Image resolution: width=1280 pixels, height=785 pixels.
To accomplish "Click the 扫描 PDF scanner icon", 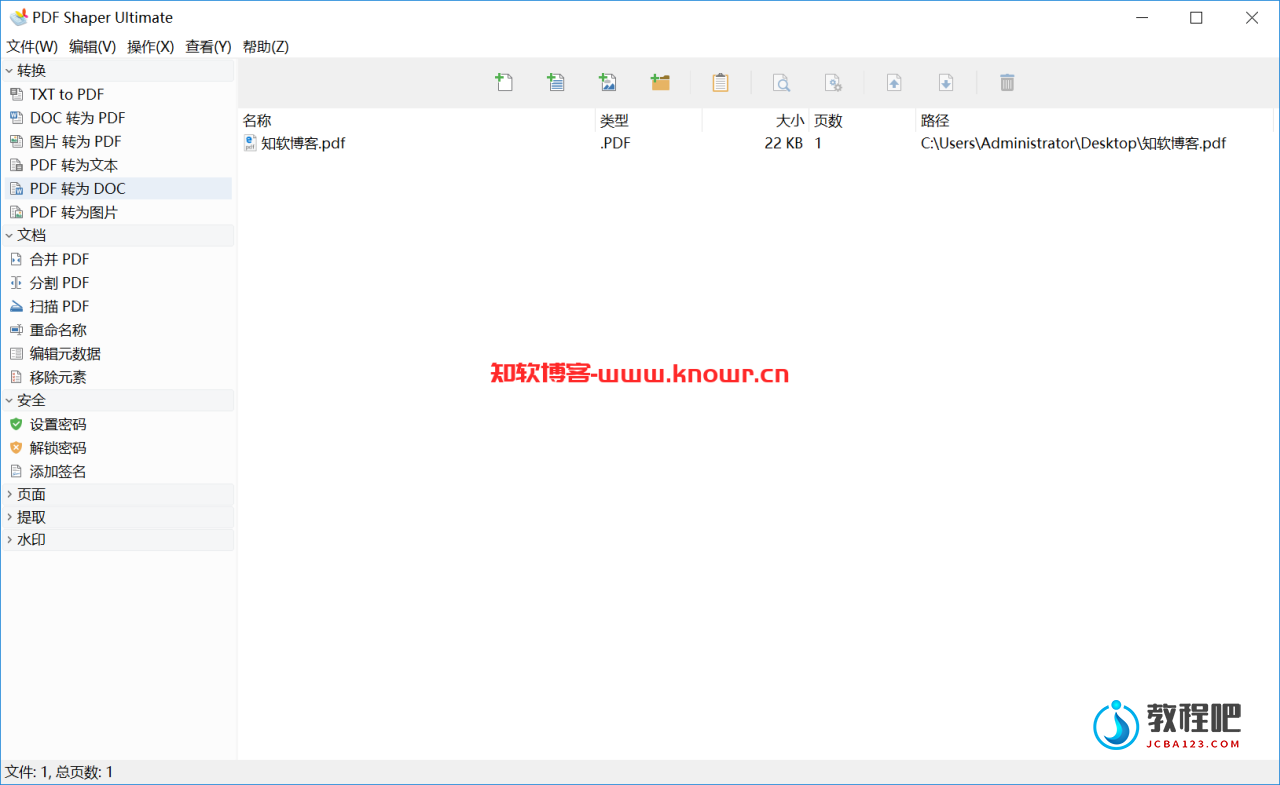I will [16, 306].
